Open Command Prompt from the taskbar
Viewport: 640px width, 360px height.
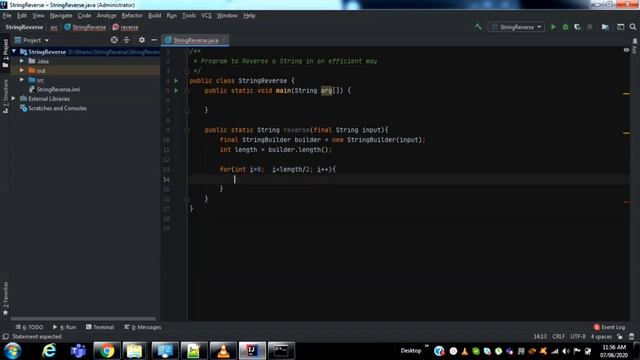(x=281, y=351)
